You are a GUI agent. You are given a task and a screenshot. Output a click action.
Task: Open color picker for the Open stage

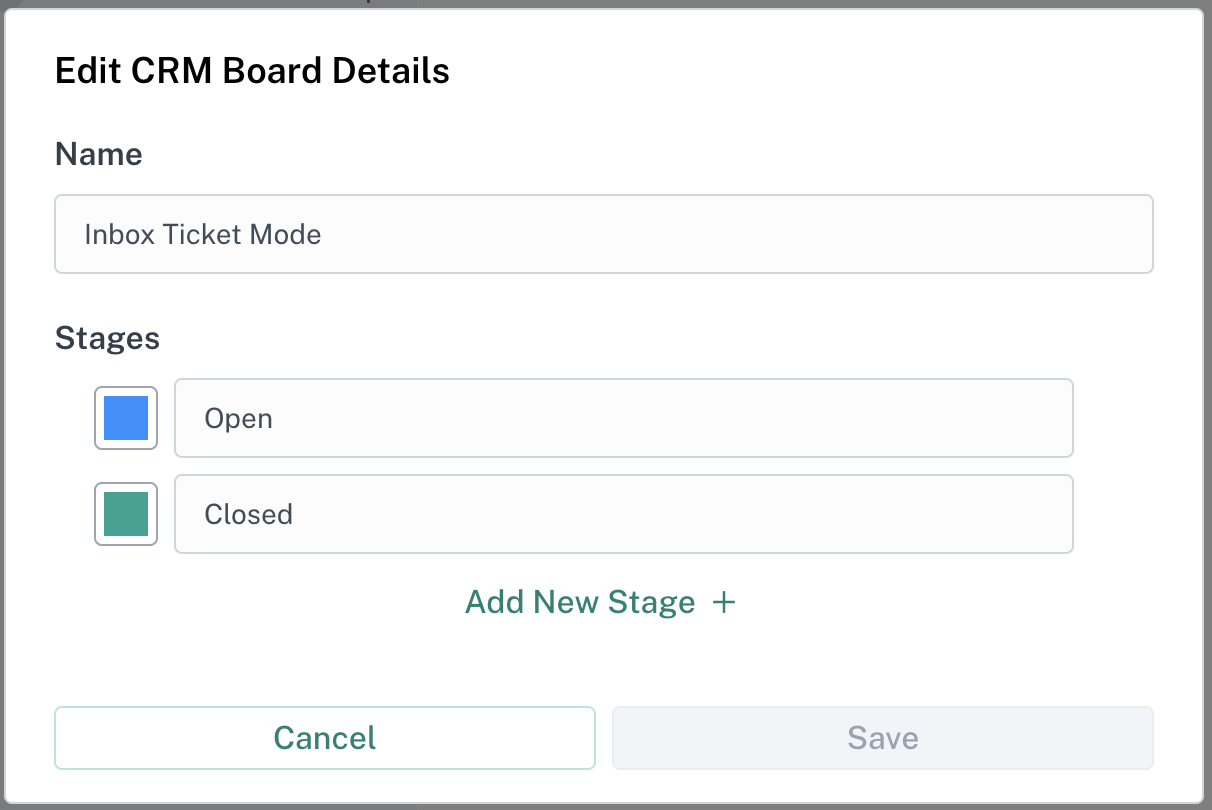point(126,418)
